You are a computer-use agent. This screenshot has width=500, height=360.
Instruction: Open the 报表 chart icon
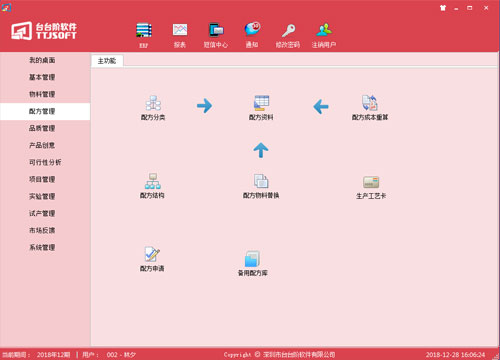click(180, 30)
